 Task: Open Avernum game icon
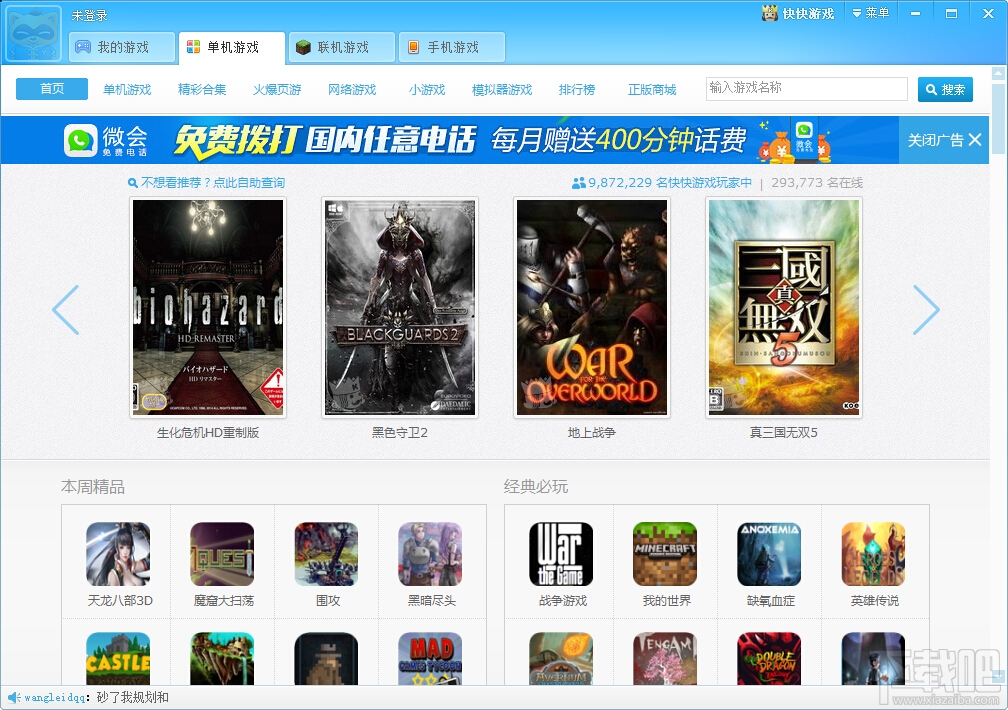[561, 659]
